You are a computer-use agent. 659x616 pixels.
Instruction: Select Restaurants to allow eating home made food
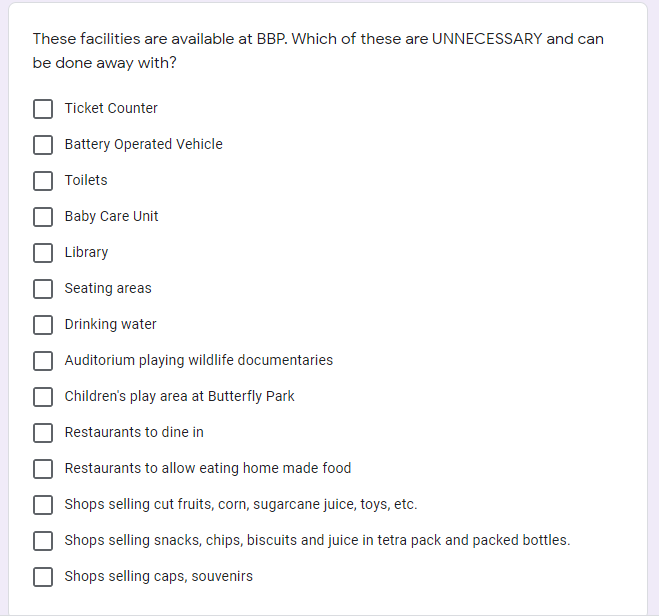point(43,468)
